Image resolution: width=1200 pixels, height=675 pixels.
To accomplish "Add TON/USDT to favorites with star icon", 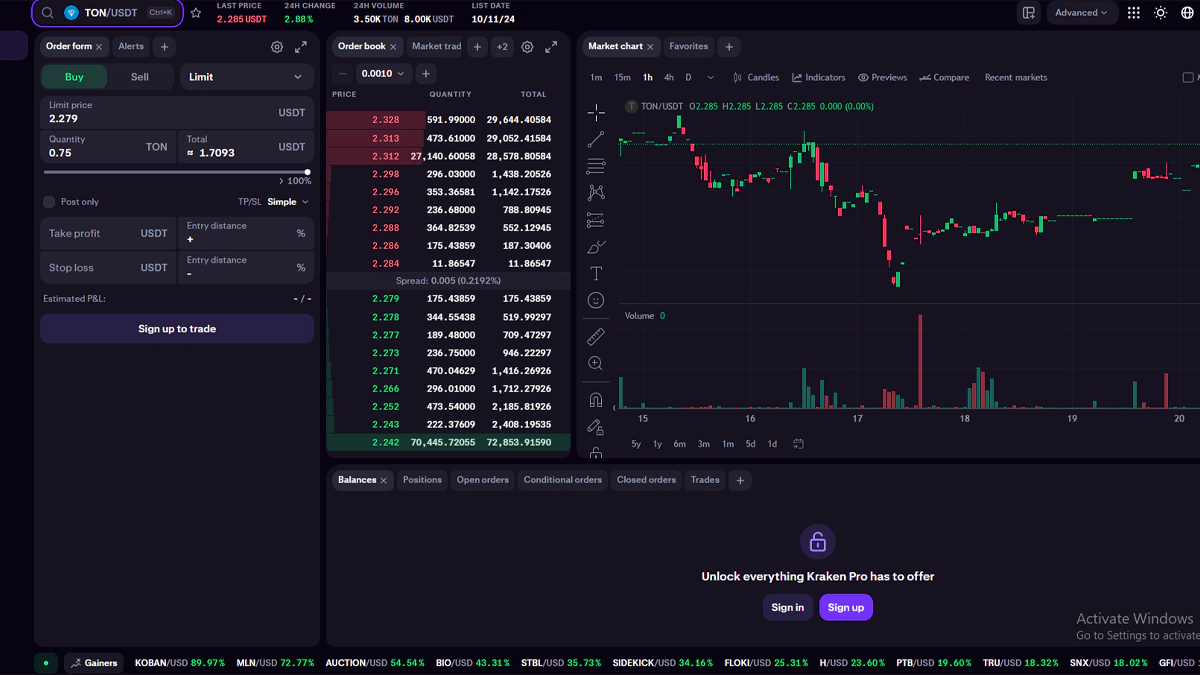I will click(x=196, y=13).
